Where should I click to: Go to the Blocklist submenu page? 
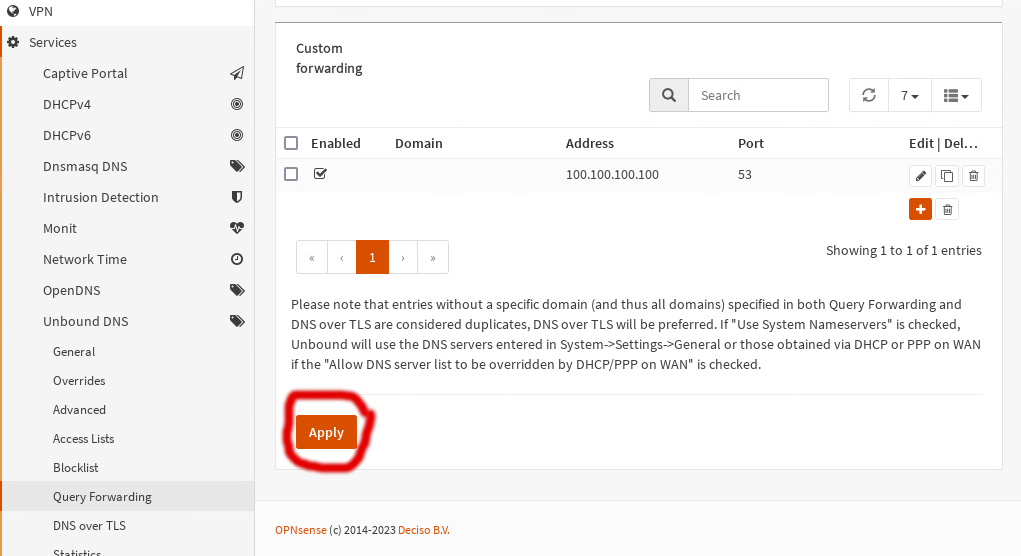click(75, 467)
